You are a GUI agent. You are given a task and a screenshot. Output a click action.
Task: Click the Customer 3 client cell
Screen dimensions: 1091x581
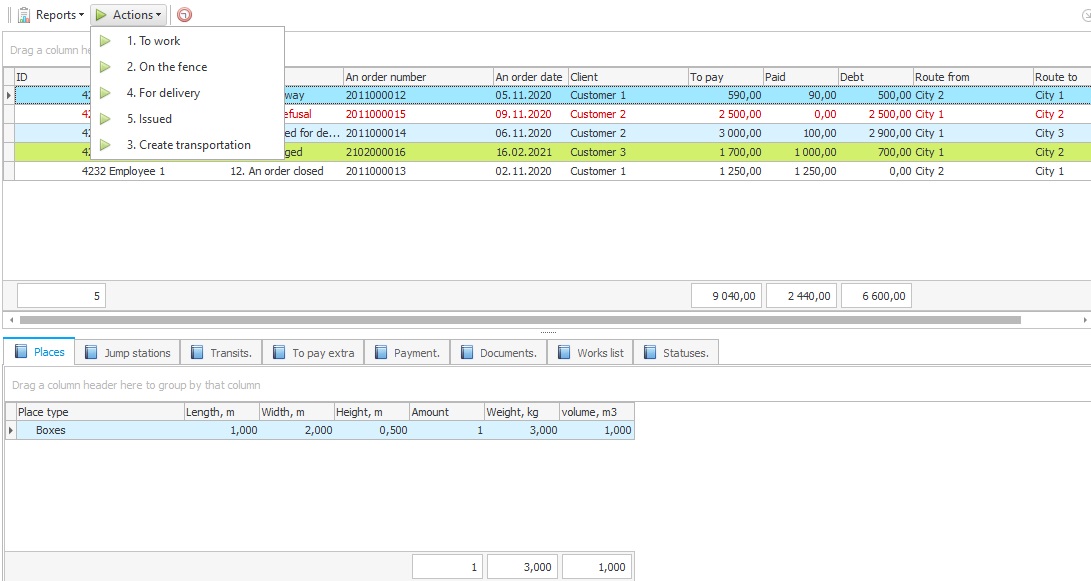[x=628, y=152]
